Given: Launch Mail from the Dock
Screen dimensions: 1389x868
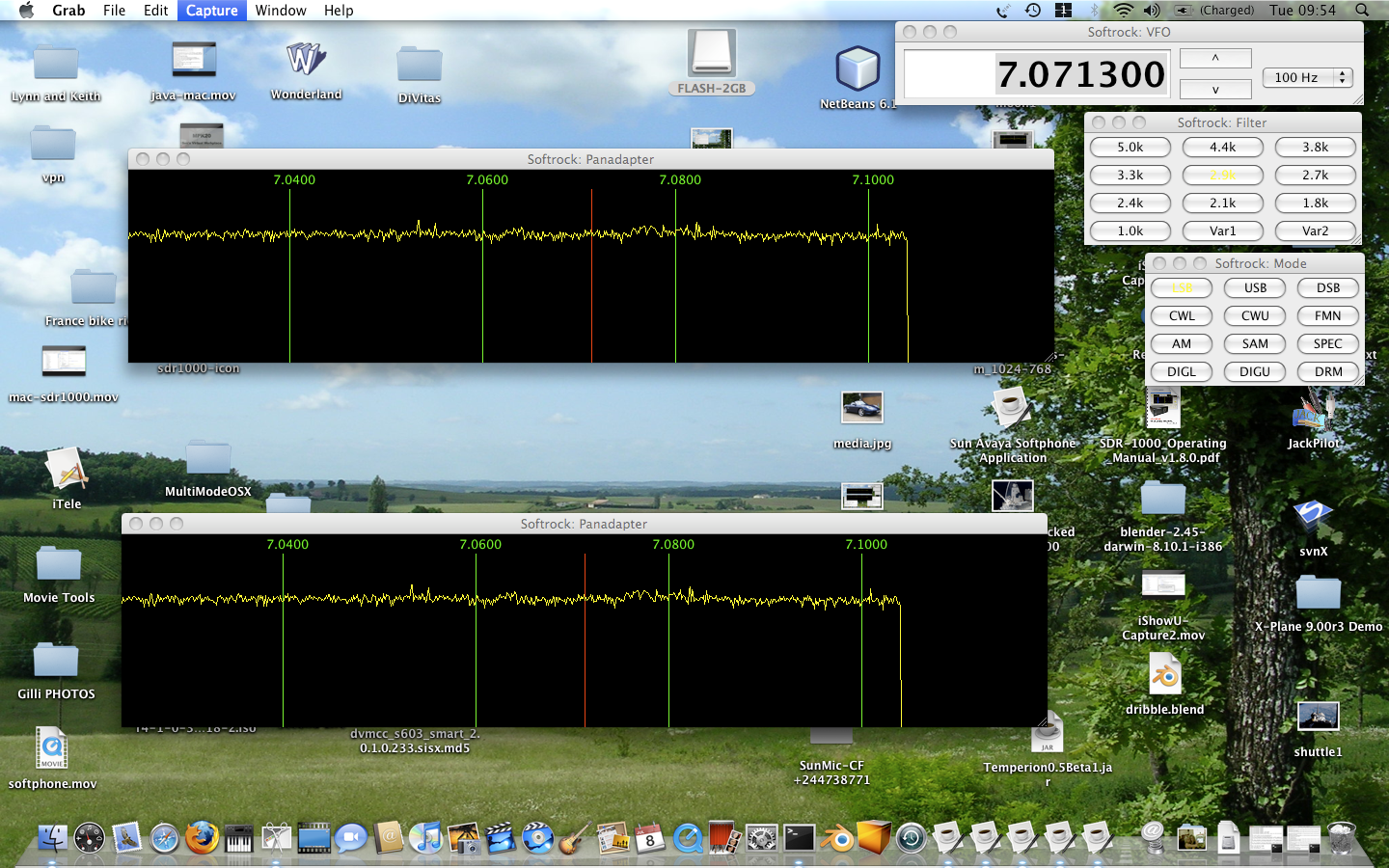Looking at the screenshot, I should click(126, 837).
